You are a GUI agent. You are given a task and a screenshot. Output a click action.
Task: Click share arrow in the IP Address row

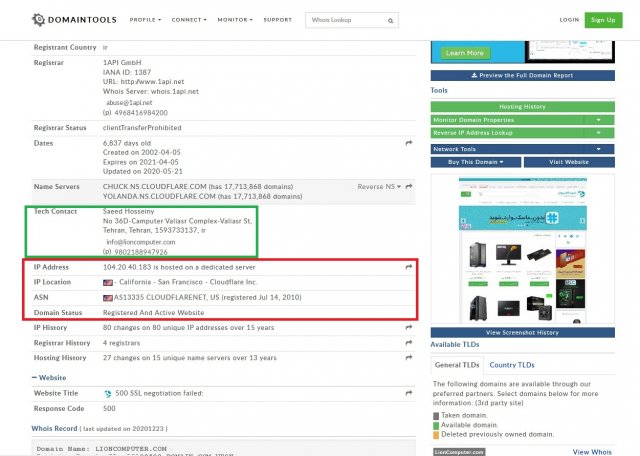[409, 269]
